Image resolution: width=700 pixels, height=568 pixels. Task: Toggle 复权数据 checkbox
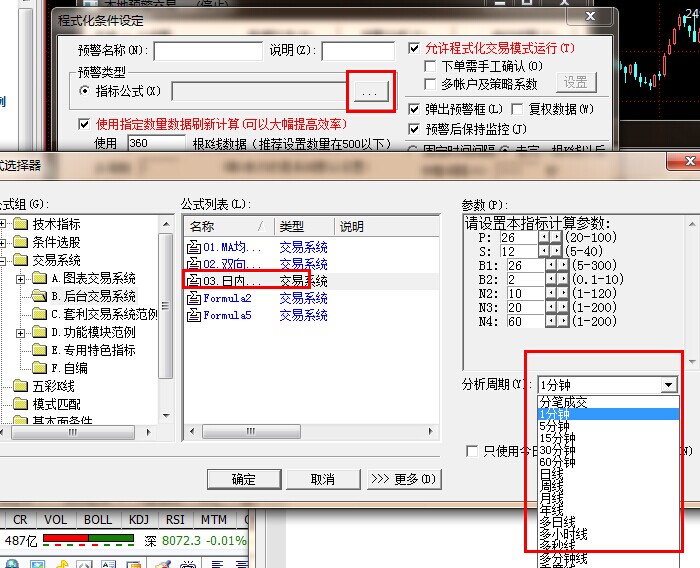(x=517, y=109)
